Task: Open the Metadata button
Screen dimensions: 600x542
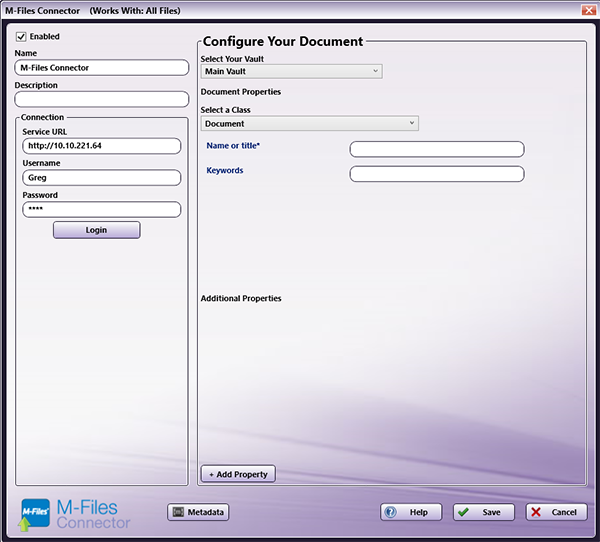Action: [198, 512]
